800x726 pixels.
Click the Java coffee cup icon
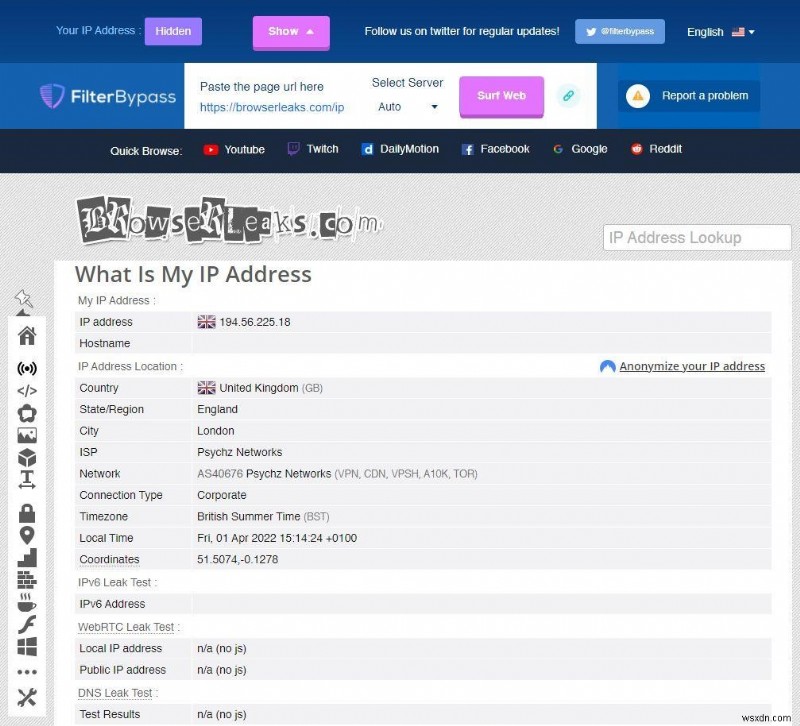pos(27,607)
